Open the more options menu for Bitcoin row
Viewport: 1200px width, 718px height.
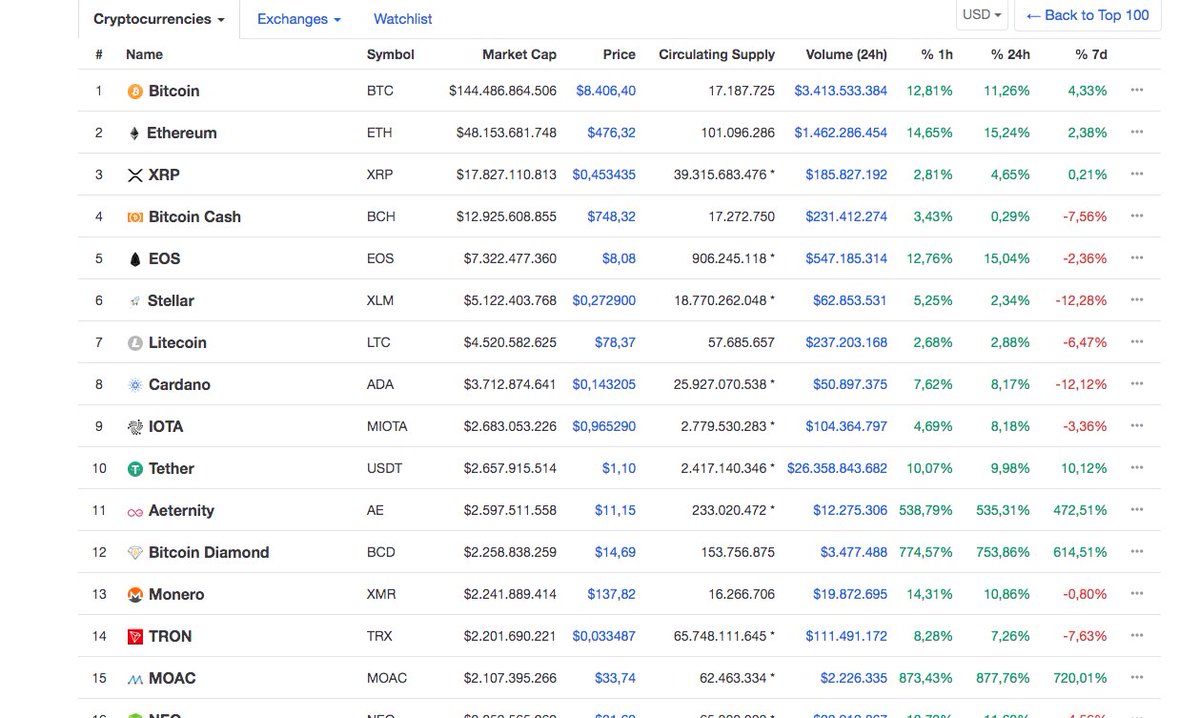coord(1137,90)
